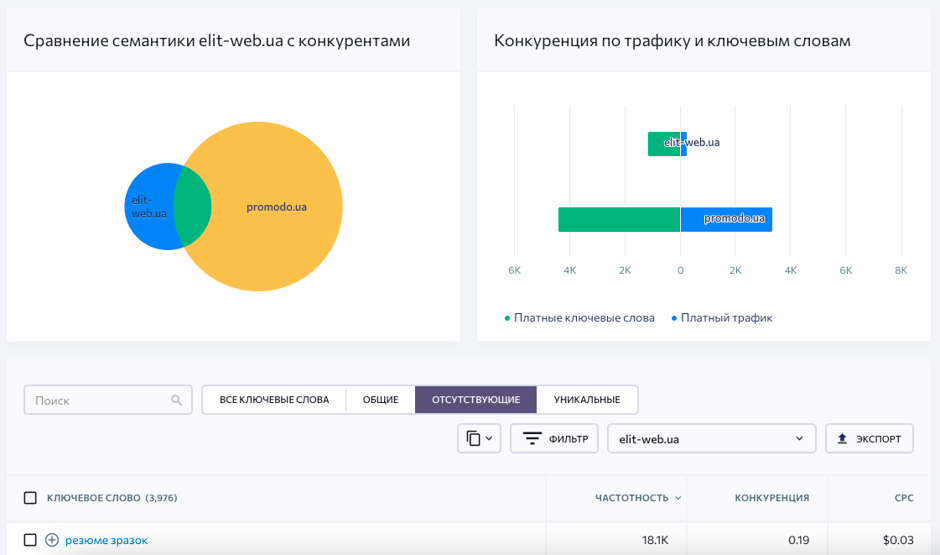Tick the checkbox for резюме зразок row
The image size is (940, 555).
[30, 540]
